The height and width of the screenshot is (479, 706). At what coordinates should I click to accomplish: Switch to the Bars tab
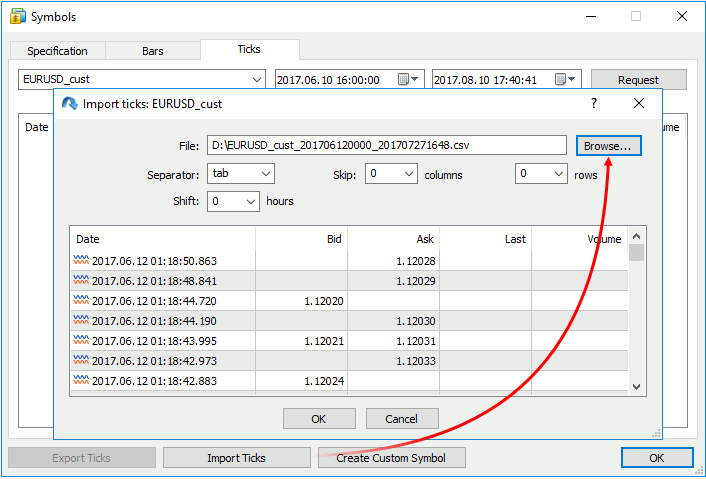pyautogui.click(x=153, y=51)
